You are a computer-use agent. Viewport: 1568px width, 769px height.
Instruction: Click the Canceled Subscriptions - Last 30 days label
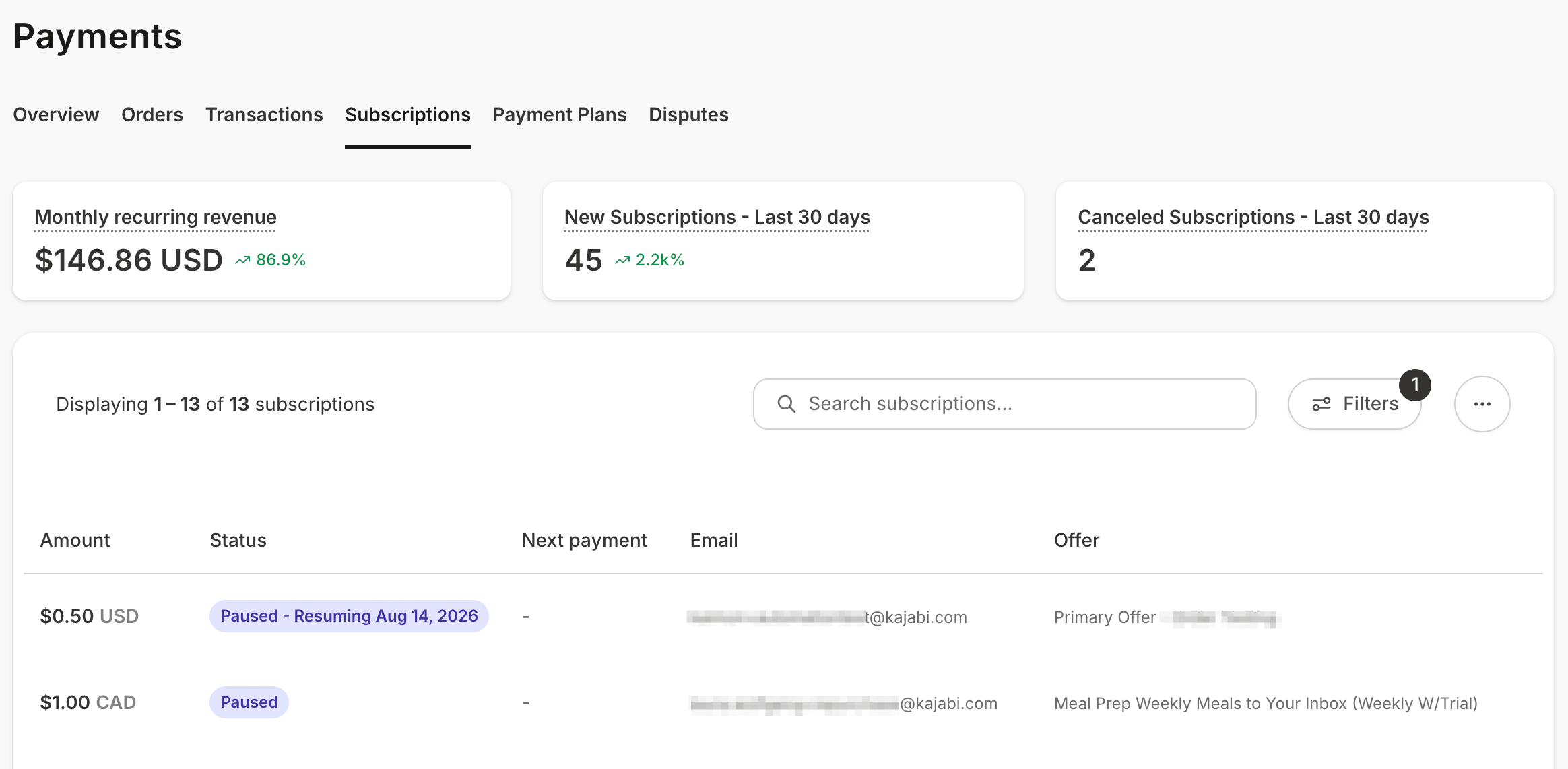pyautogui.click(x=1253, y=217)
